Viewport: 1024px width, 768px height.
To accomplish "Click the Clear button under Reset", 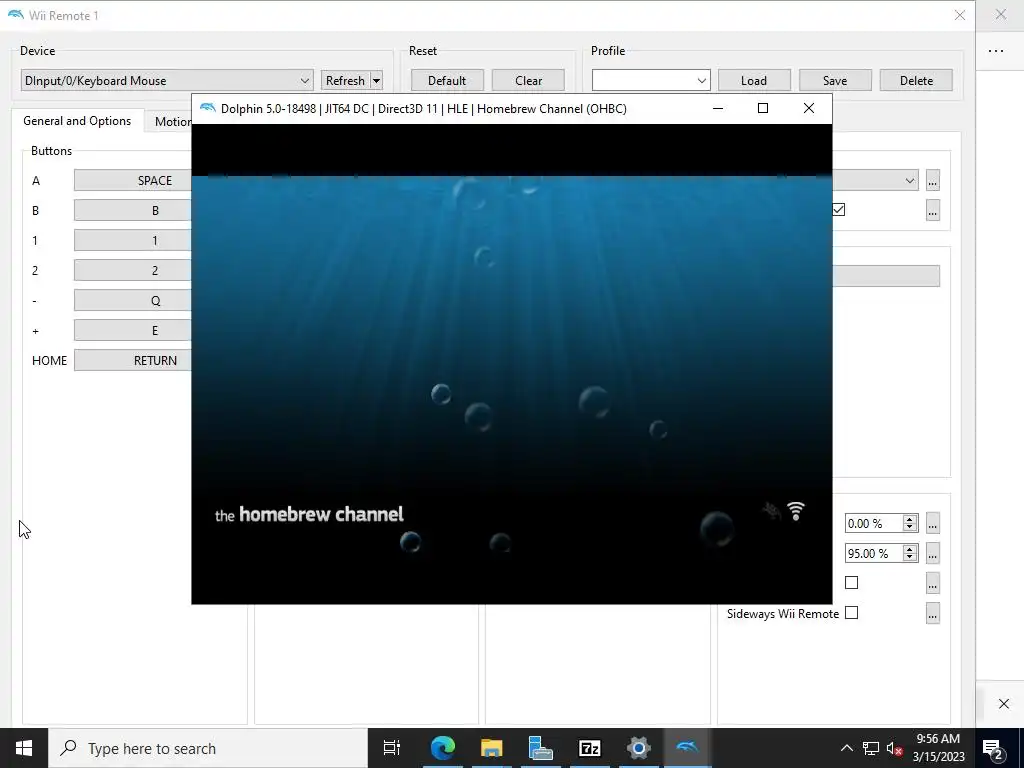I will click(528, 80).
